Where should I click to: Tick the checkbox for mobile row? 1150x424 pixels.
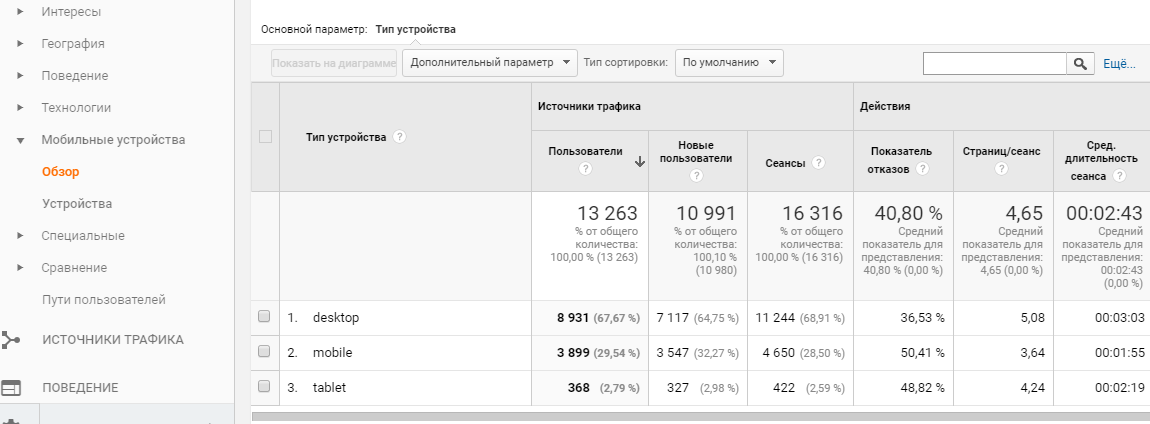(x=264, y=351)
